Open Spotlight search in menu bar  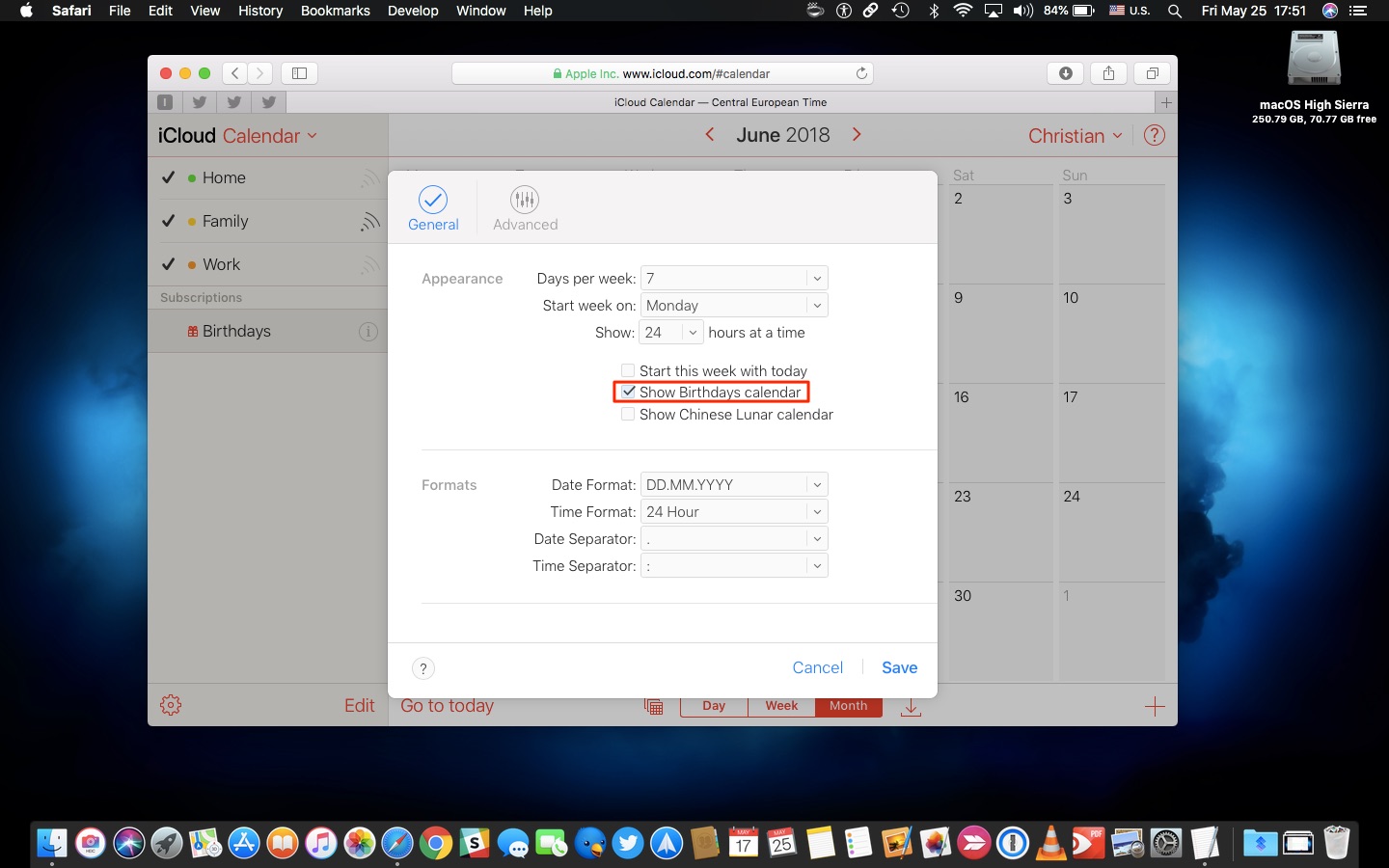coord(1174,11)
